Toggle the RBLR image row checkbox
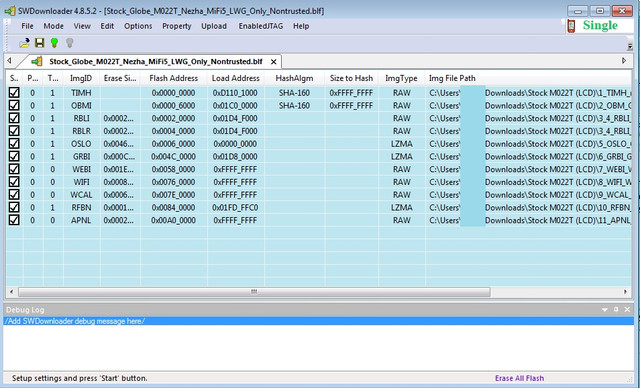The image size is (640, 388). pos(14,131)
